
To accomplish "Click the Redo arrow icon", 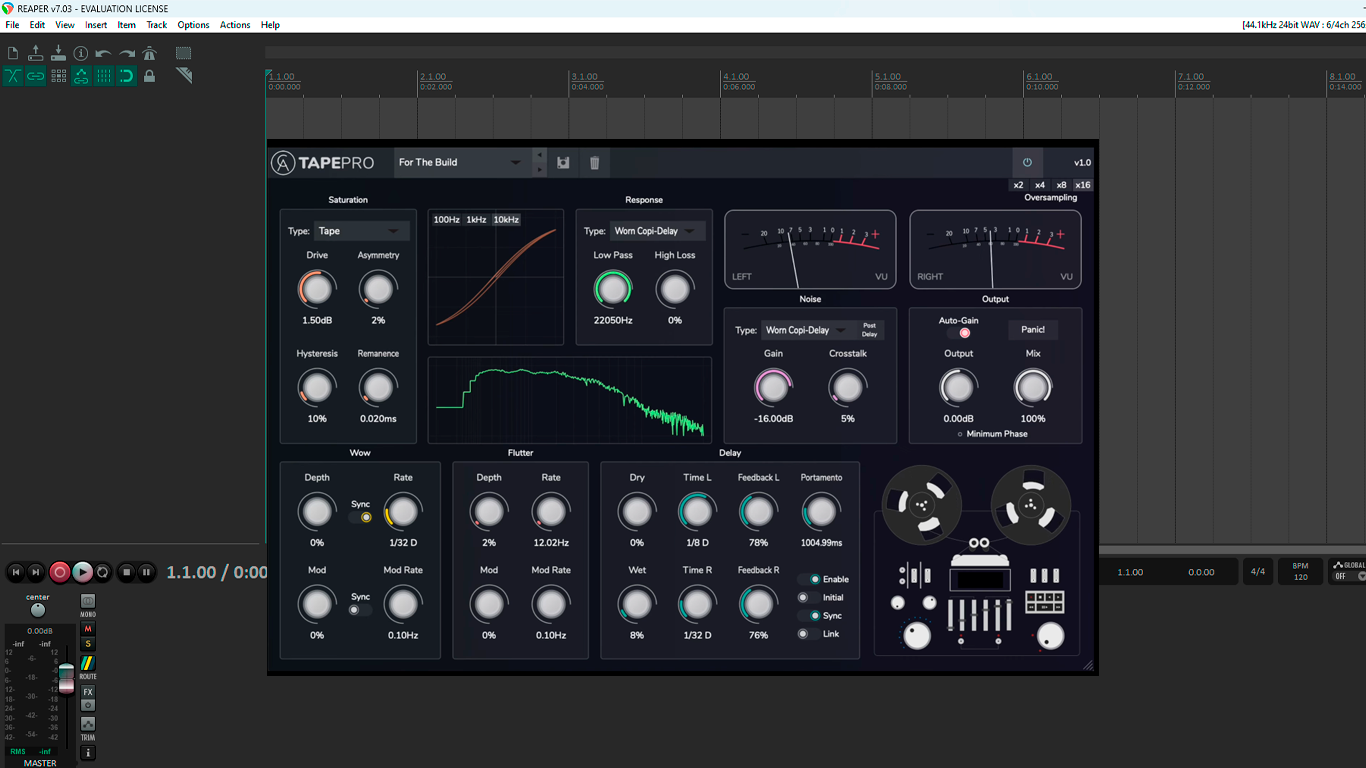I will 126,53.
